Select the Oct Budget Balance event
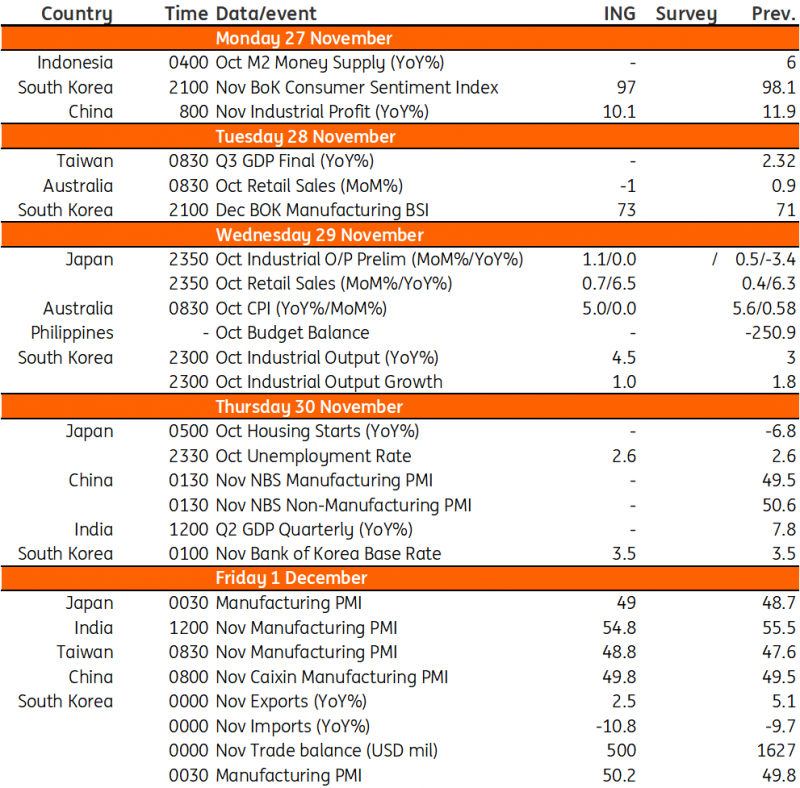Image resolution: width=800 pixels, height=788 pixels. pos(292,333)
